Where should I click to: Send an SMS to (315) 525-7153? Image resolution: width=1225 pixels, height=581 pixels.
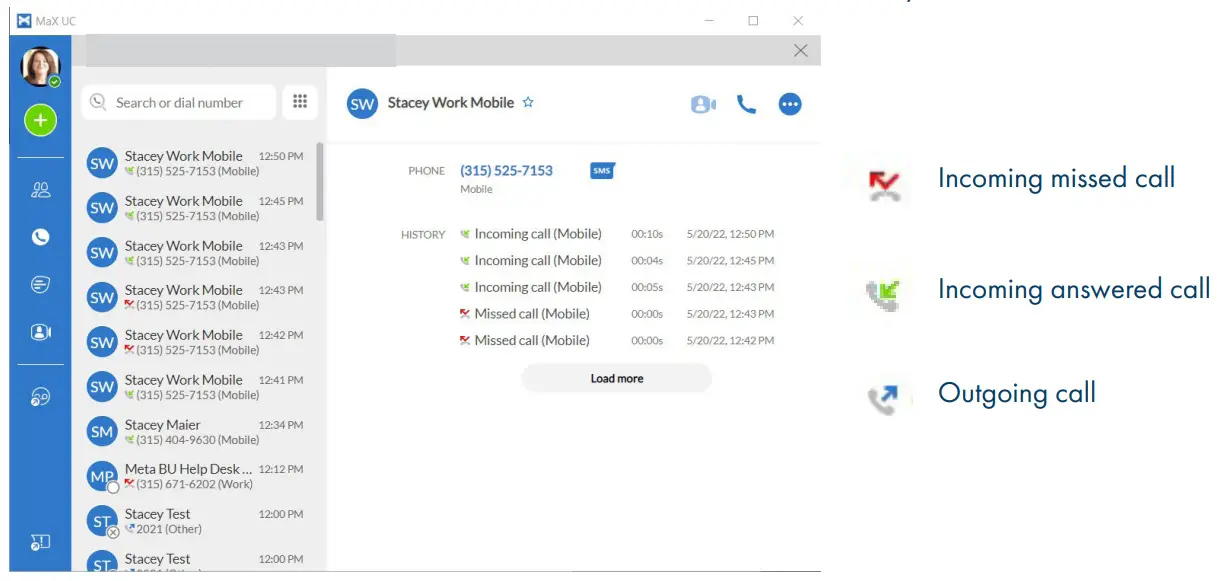tap(601, 171)
